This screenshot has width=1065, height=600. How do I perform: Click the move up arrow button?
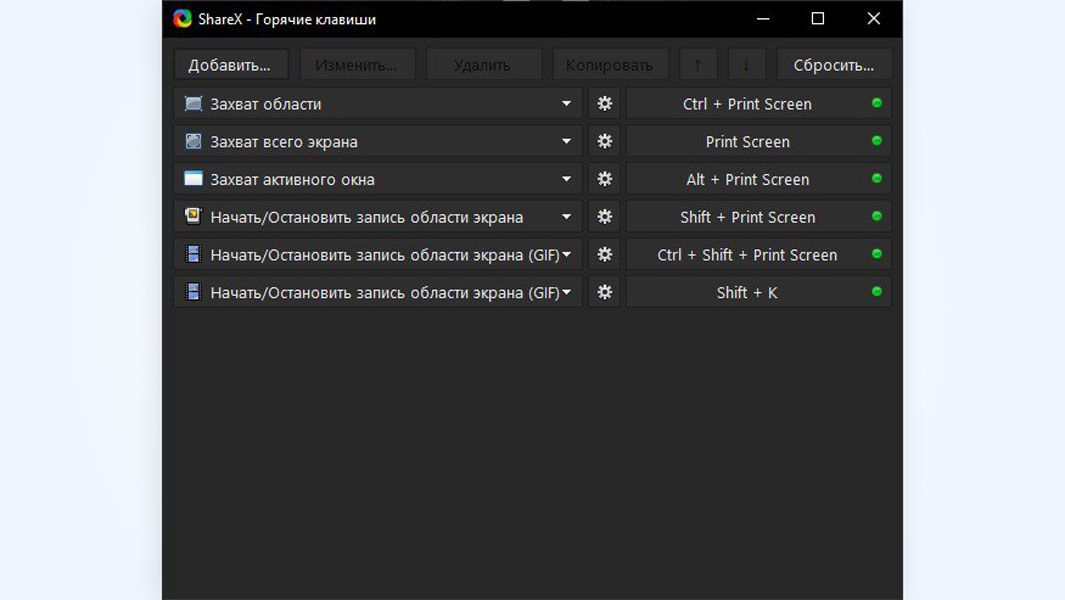point(698,65)
